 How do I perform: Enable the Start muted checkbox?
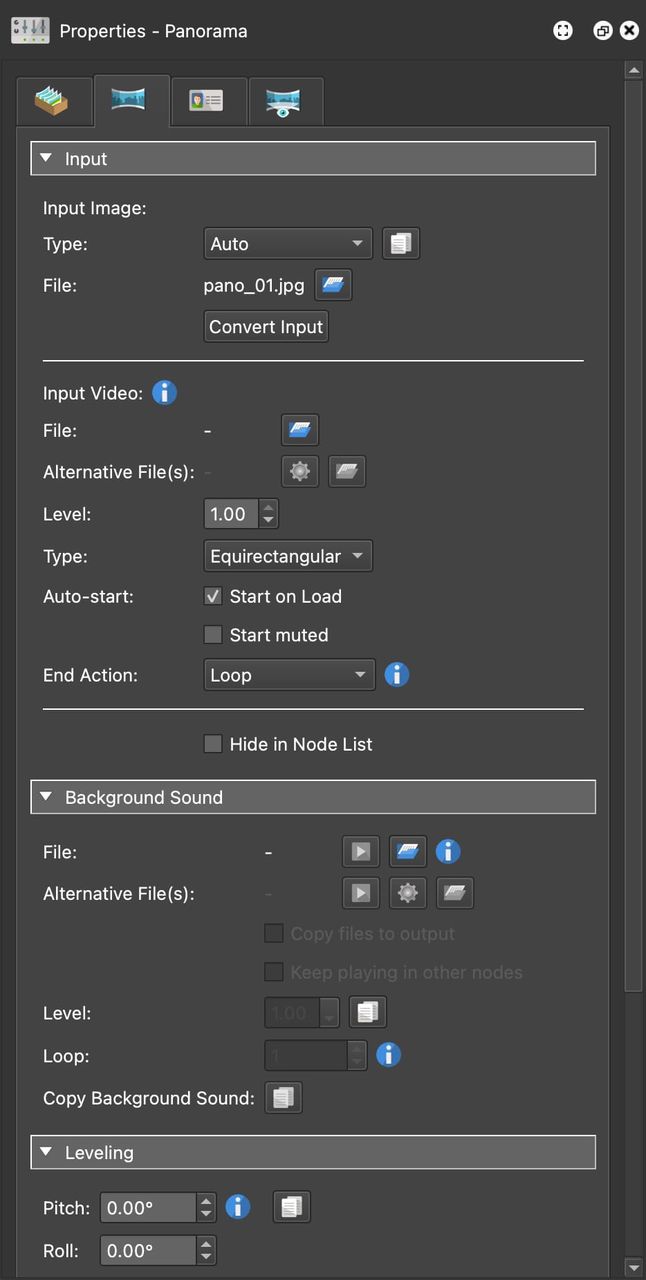coord(212,635)
